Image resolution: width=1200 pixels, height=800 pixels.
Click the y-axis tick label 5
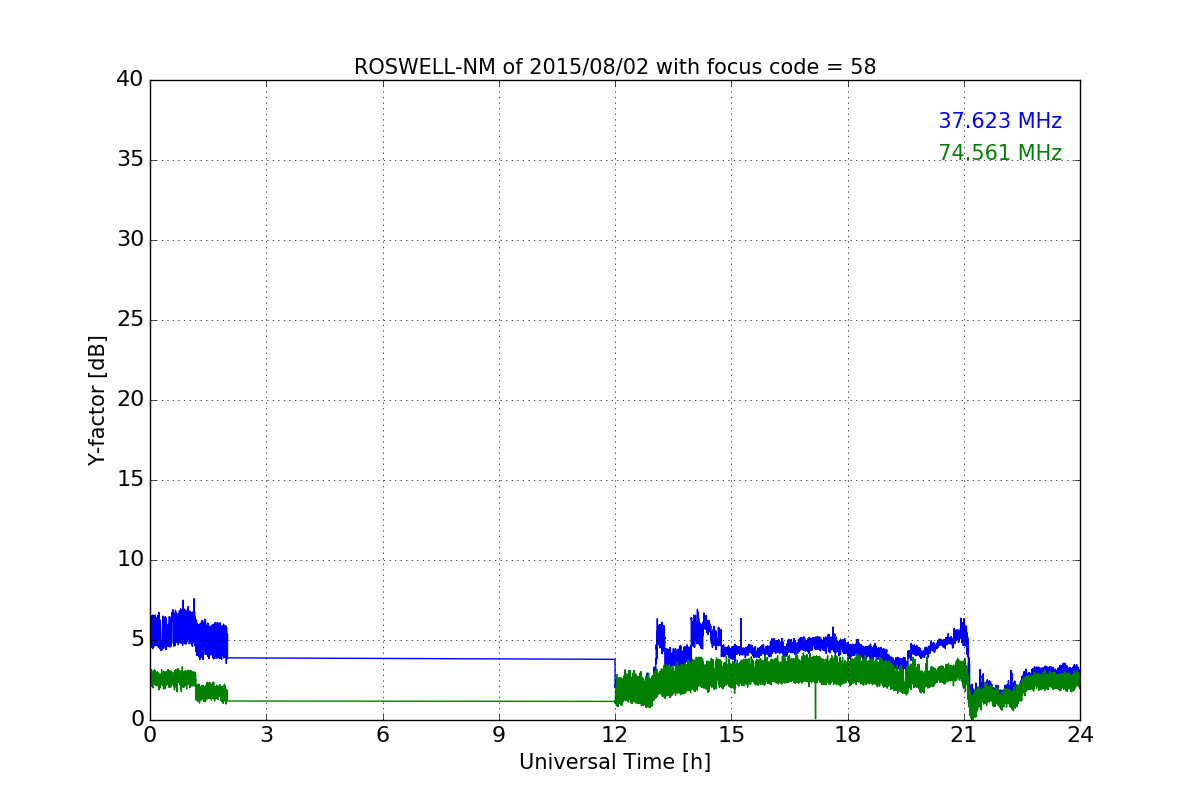coord(137,640)
